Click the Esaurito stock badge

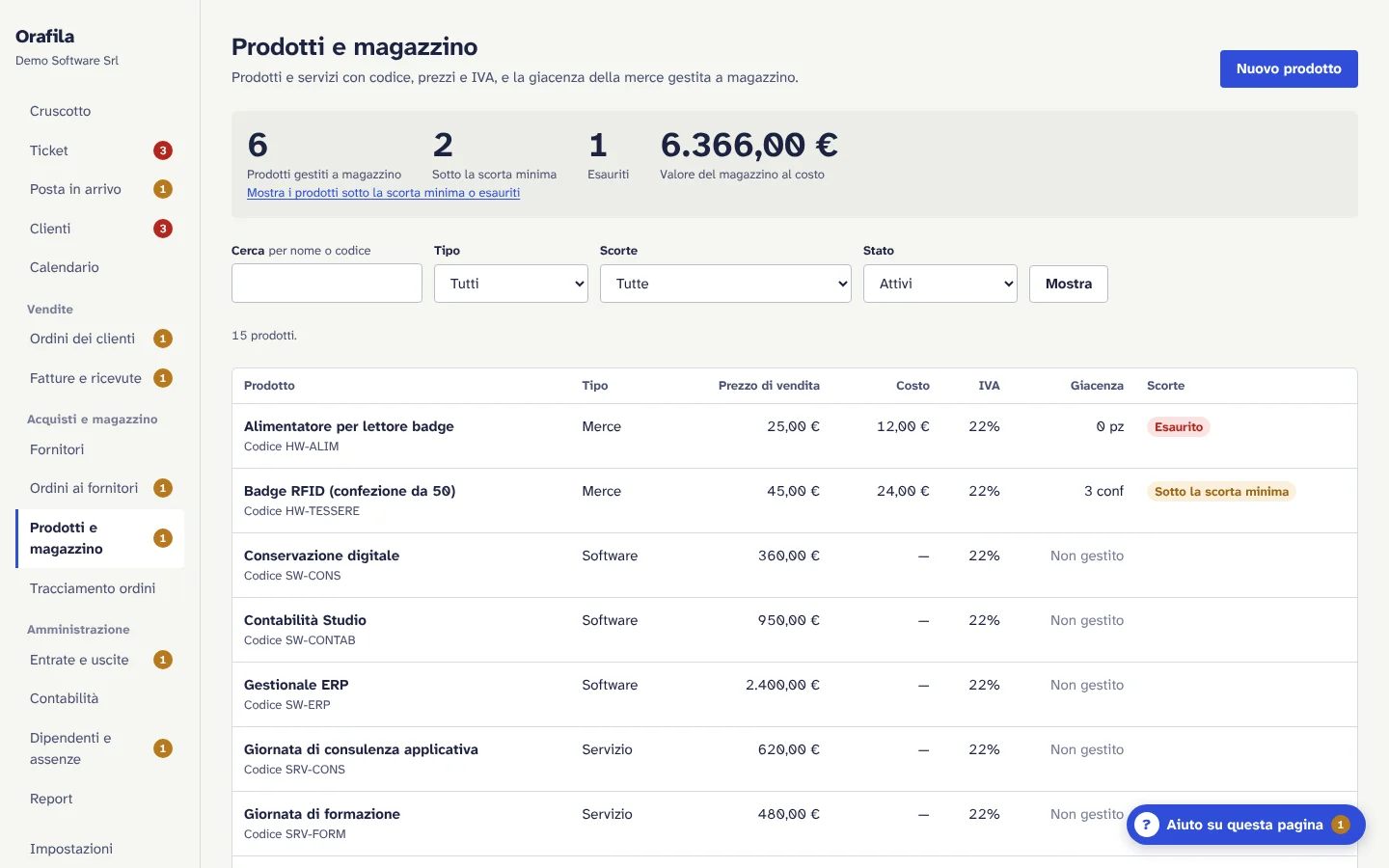tap(1178, 426)
